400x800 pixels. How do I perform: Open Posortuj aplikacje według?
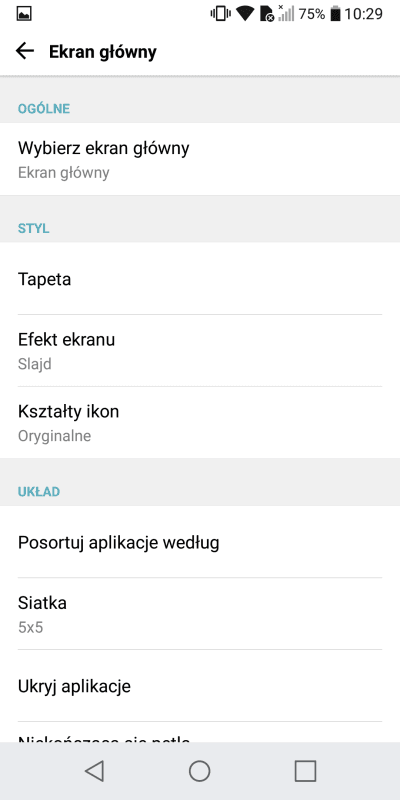pos(200,542)
